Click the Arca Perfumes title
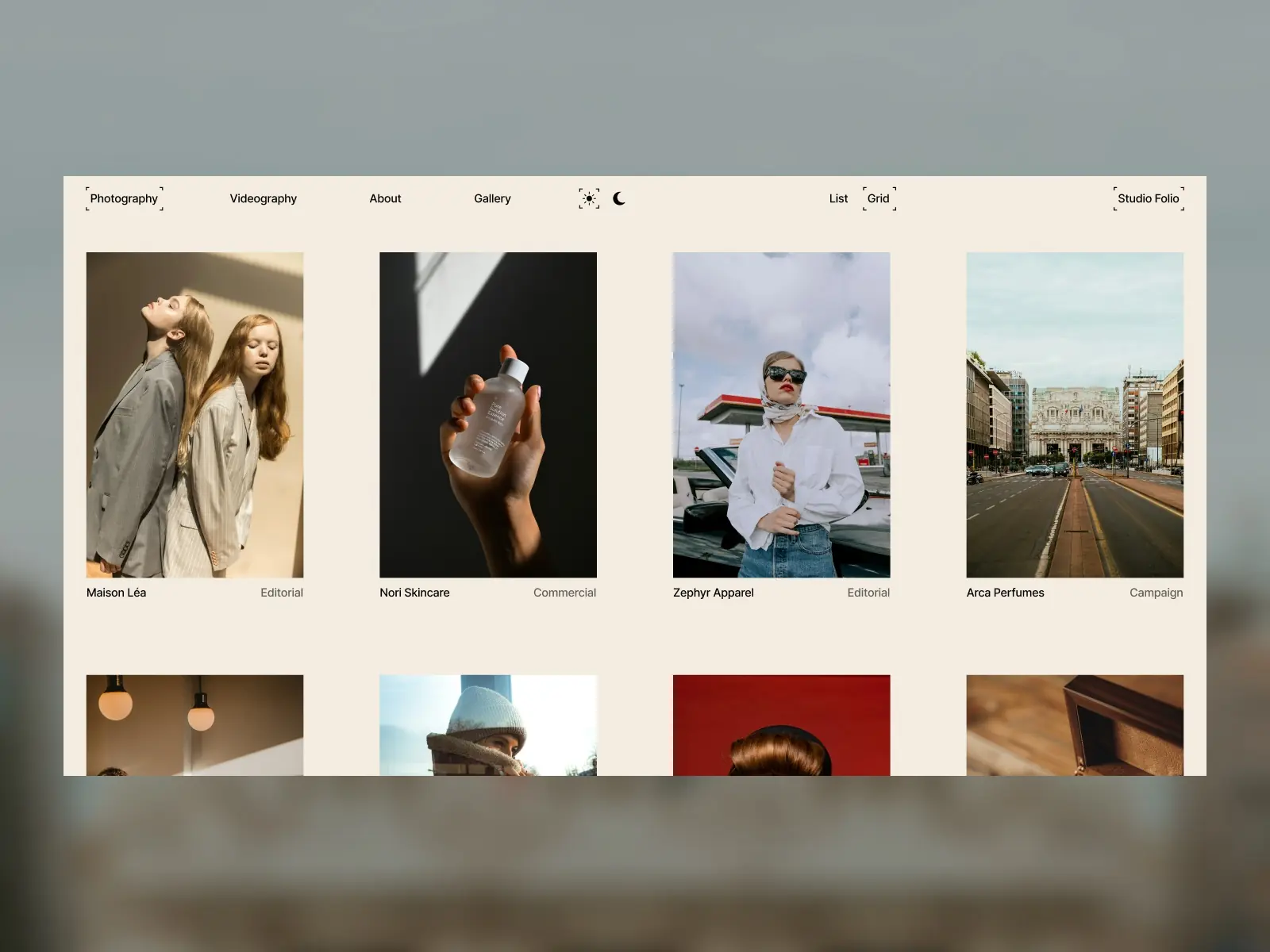The width and height of the screenshot is (1270, 952). (x=1006, y=593)
